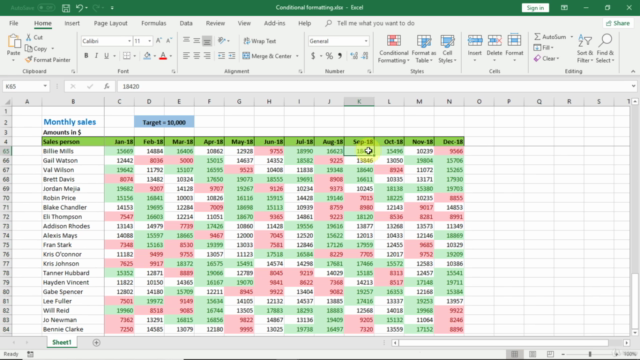Viewport: 640px width, 360px height.
Task: Expand the Name Box dropdown arrow
Action: [x=45, y=86]
